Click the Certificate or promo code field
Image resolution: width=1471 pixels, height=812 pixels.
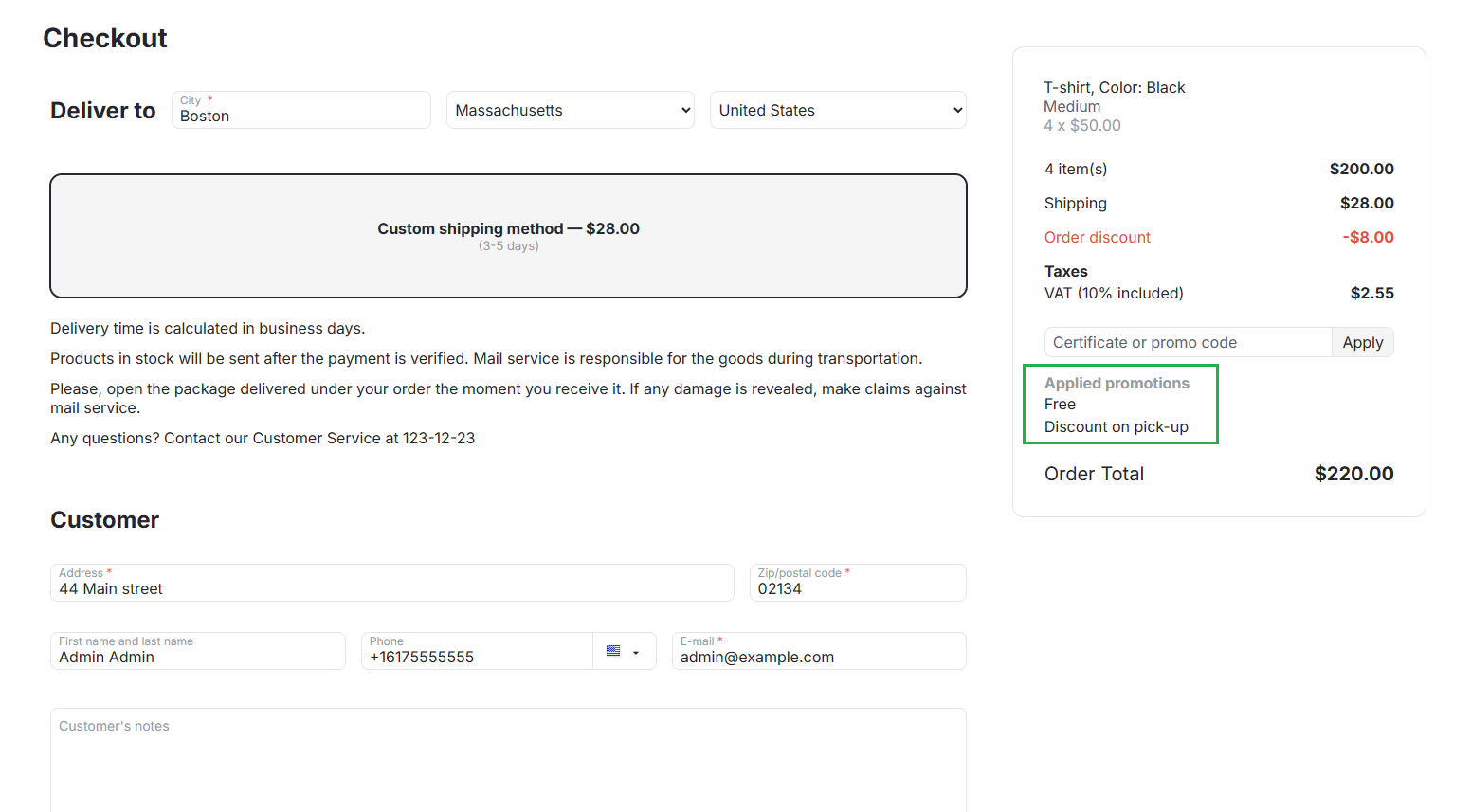pos(1188,342)
